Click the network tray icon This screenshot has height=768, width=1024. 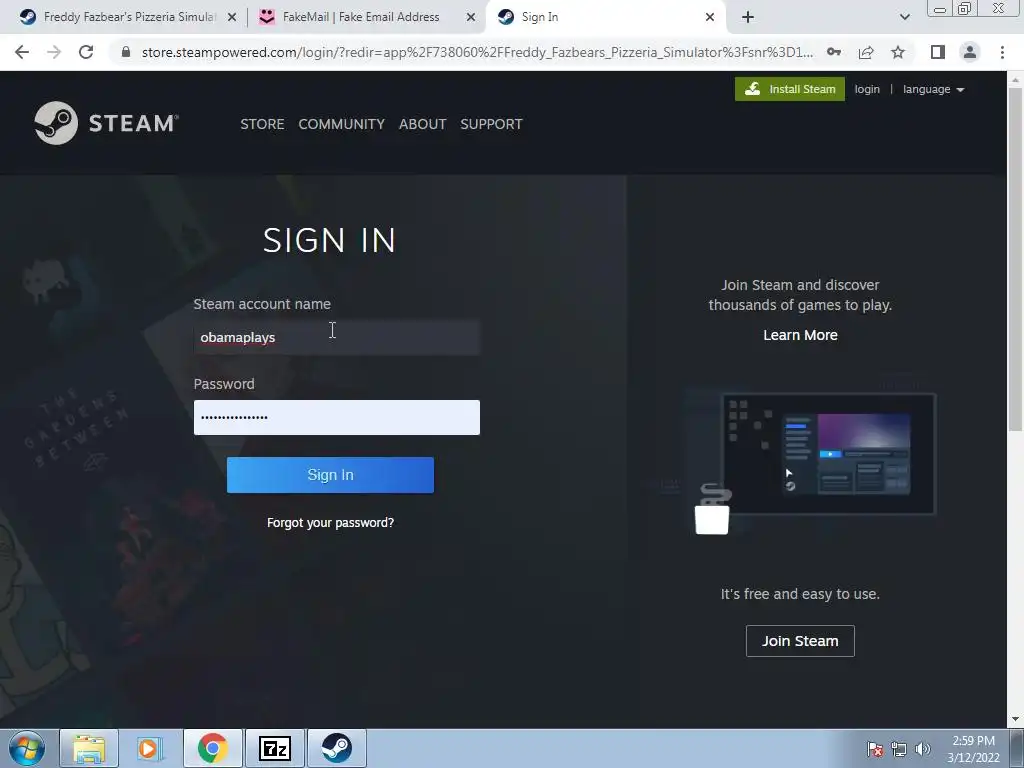[x=899, y=749]
